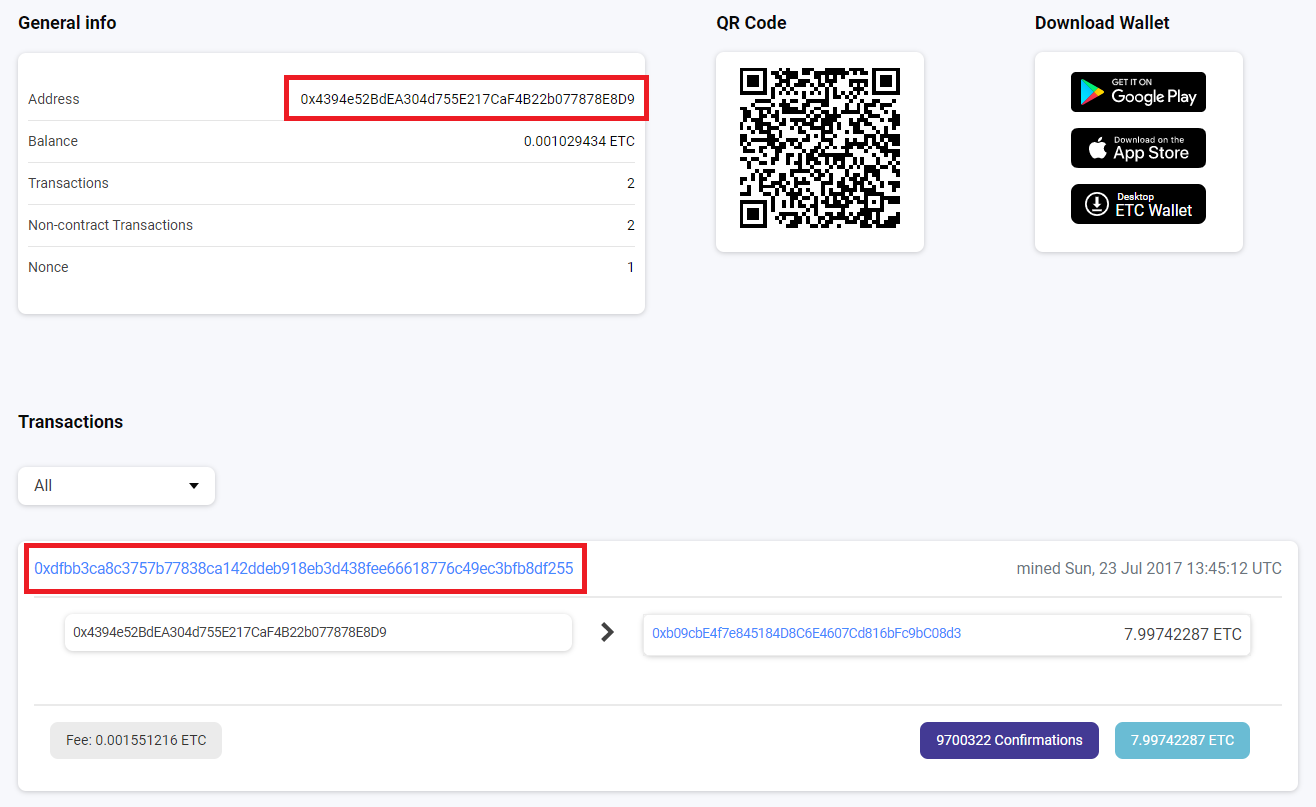The height and width of the screenshot is (807, 1316).
Task: Click the wallet QR code image
Action: tap(819, 148)
